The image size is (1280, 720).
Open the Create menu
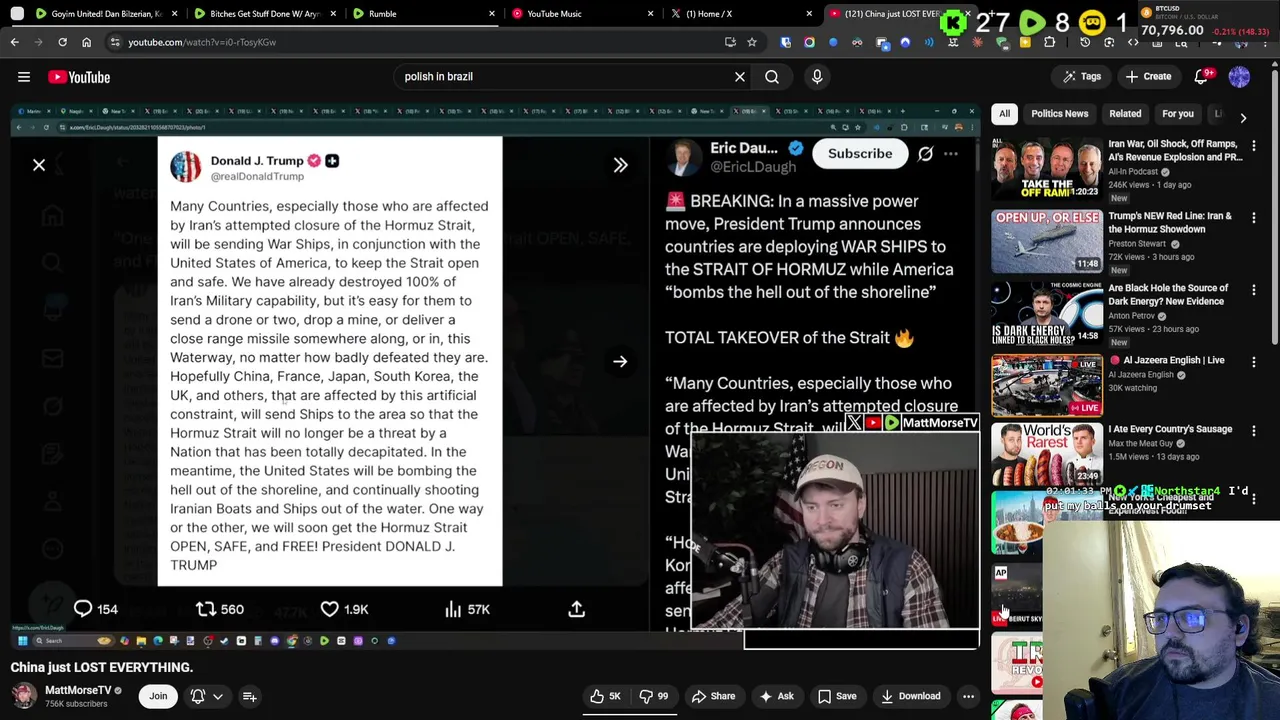[1148, 77]
